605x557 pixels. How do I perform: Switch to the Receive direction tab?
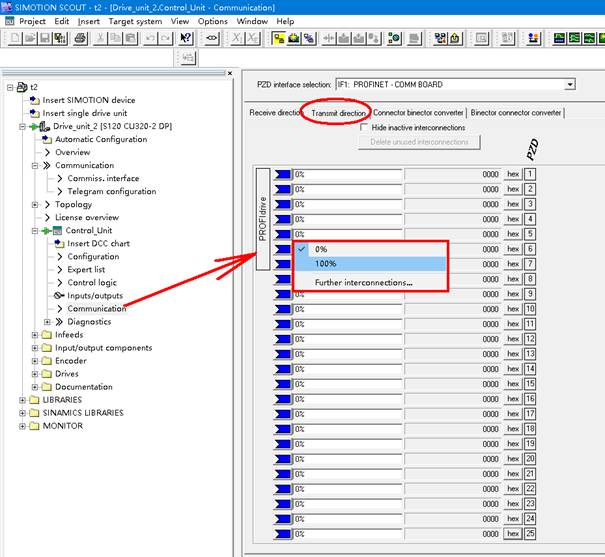(x=273, y=113)
